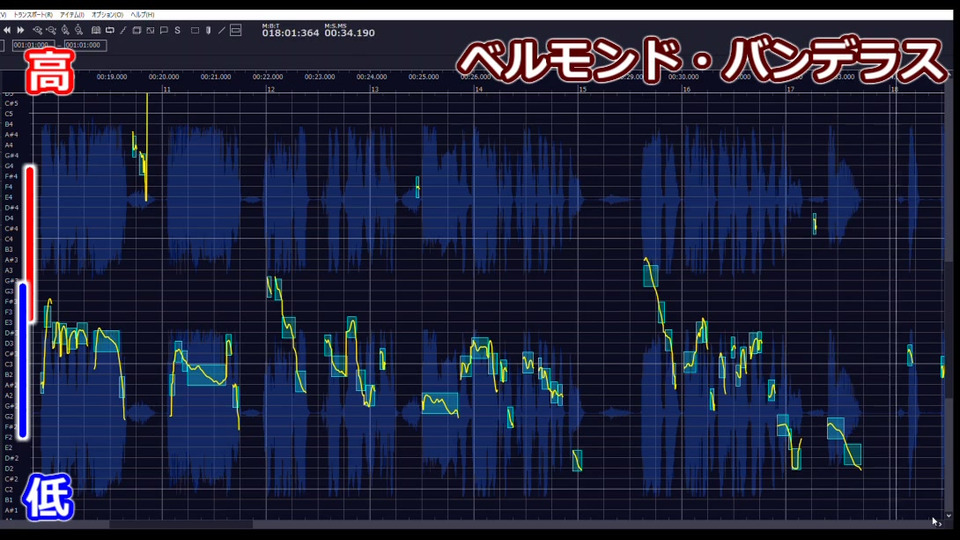Open the アイテム menu
This screenshot has height=540, width=960.
point(72,15)
